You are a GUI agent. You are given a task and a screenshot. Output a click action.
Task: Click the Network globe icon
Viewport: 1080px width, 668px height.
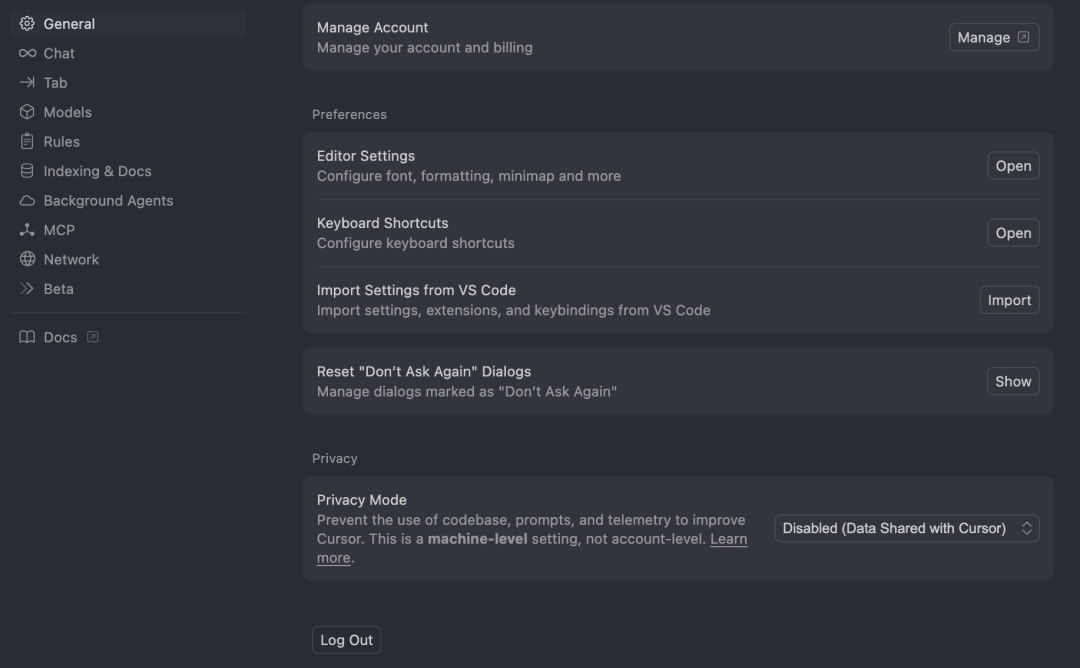pos(27,259)
